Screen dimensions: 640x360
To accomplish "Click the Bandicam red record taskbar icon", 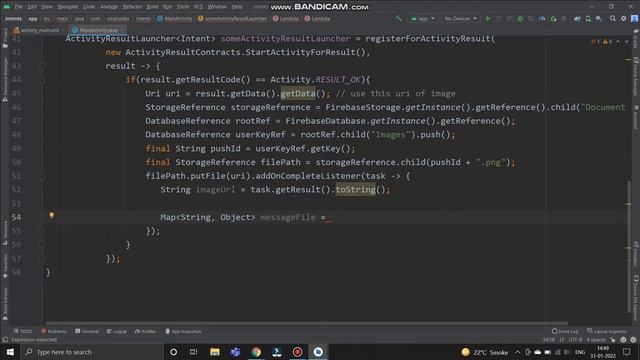I will [x=298, y=352].
